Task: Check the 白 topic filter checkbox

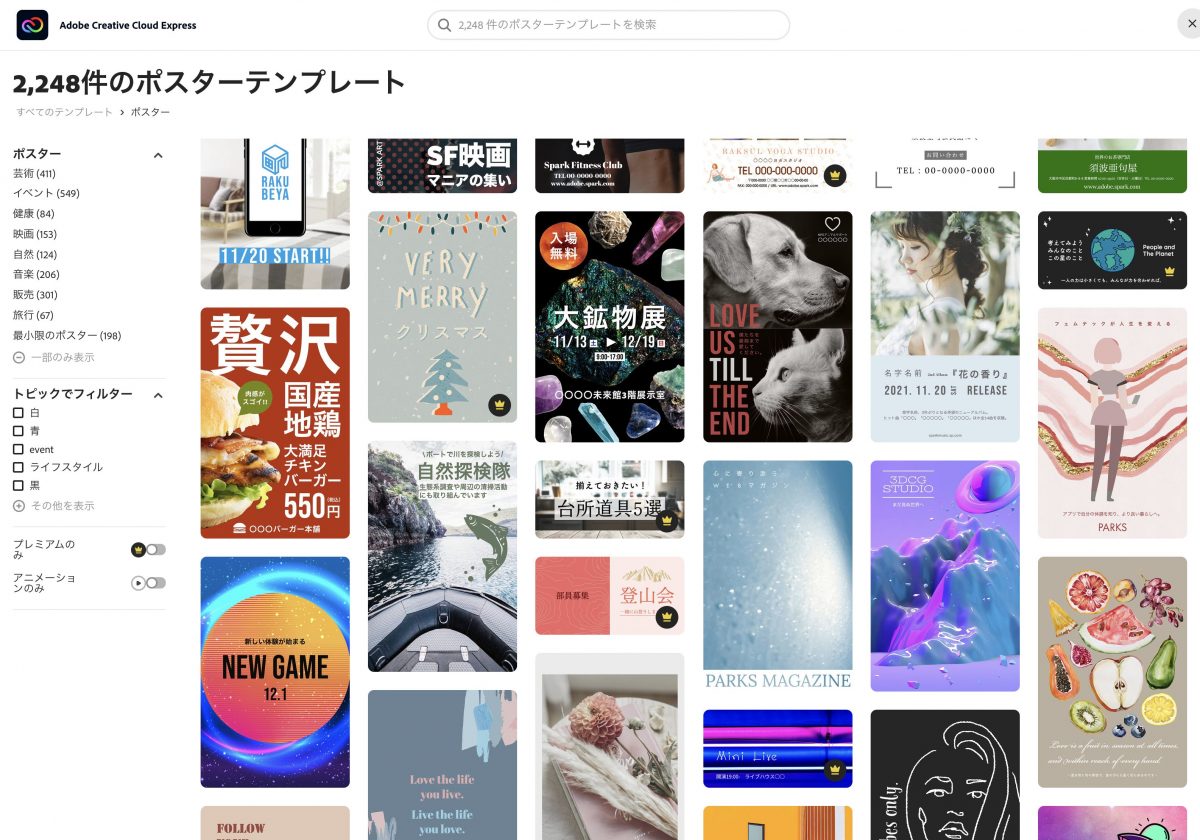Action: (x=18, y=413)
